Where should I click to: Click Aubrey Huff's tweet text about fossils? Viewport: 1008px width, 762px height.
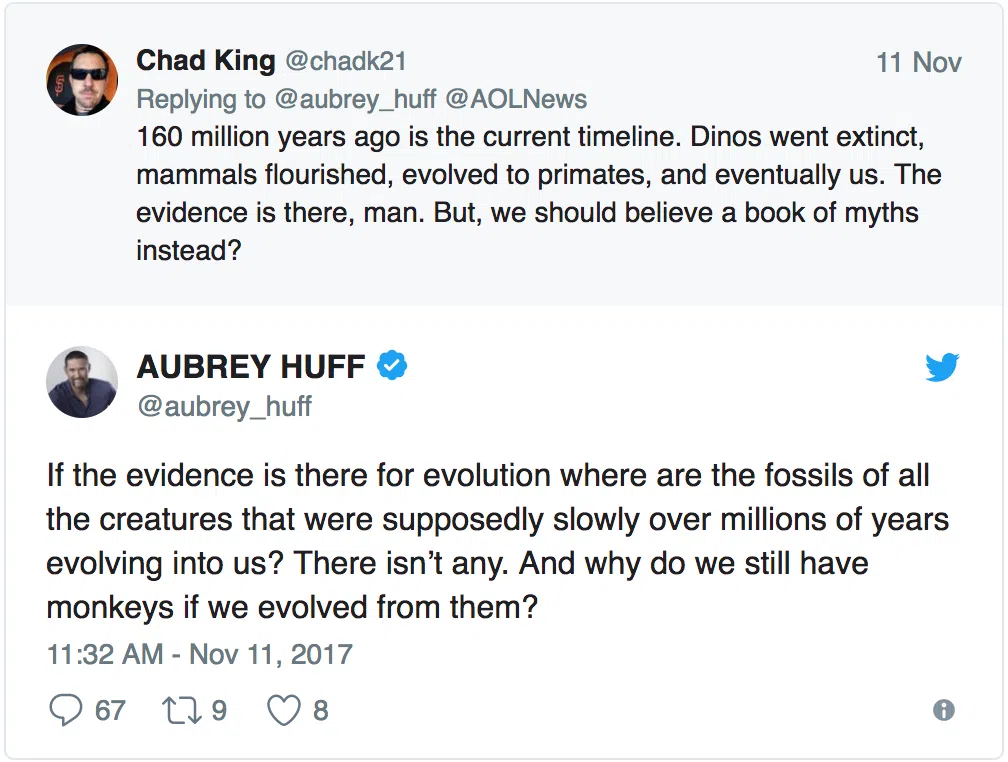(496, 541)
